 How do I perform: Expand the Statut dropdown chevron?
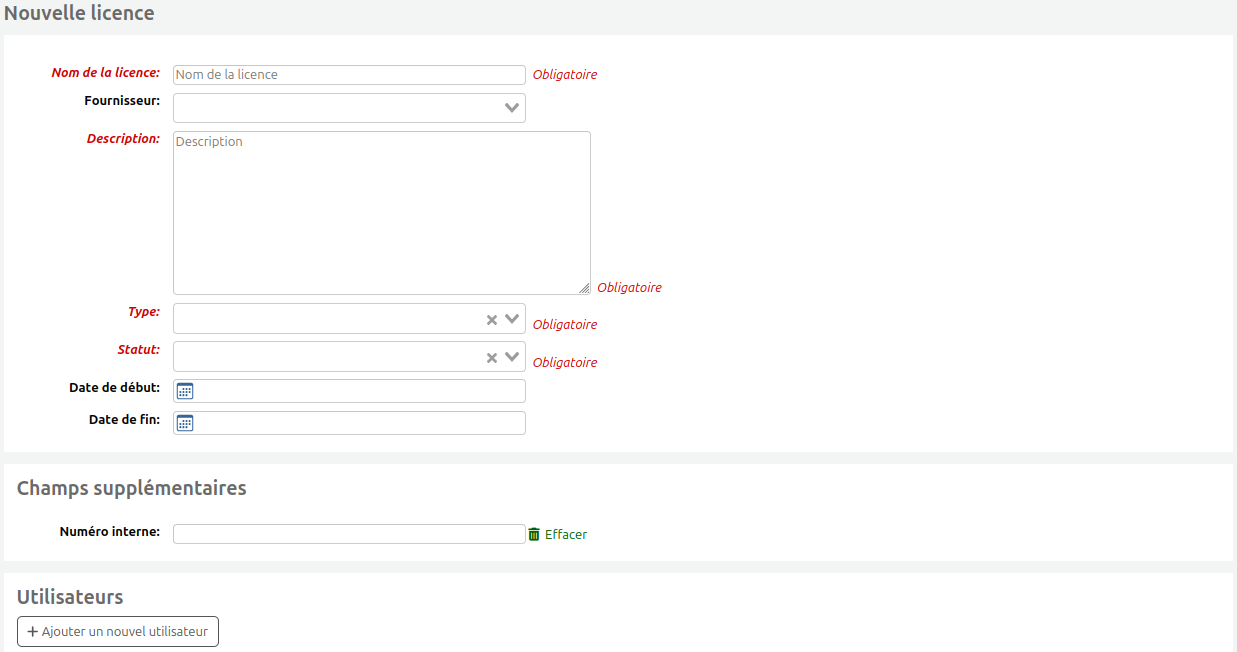click(x=512, y=357)
